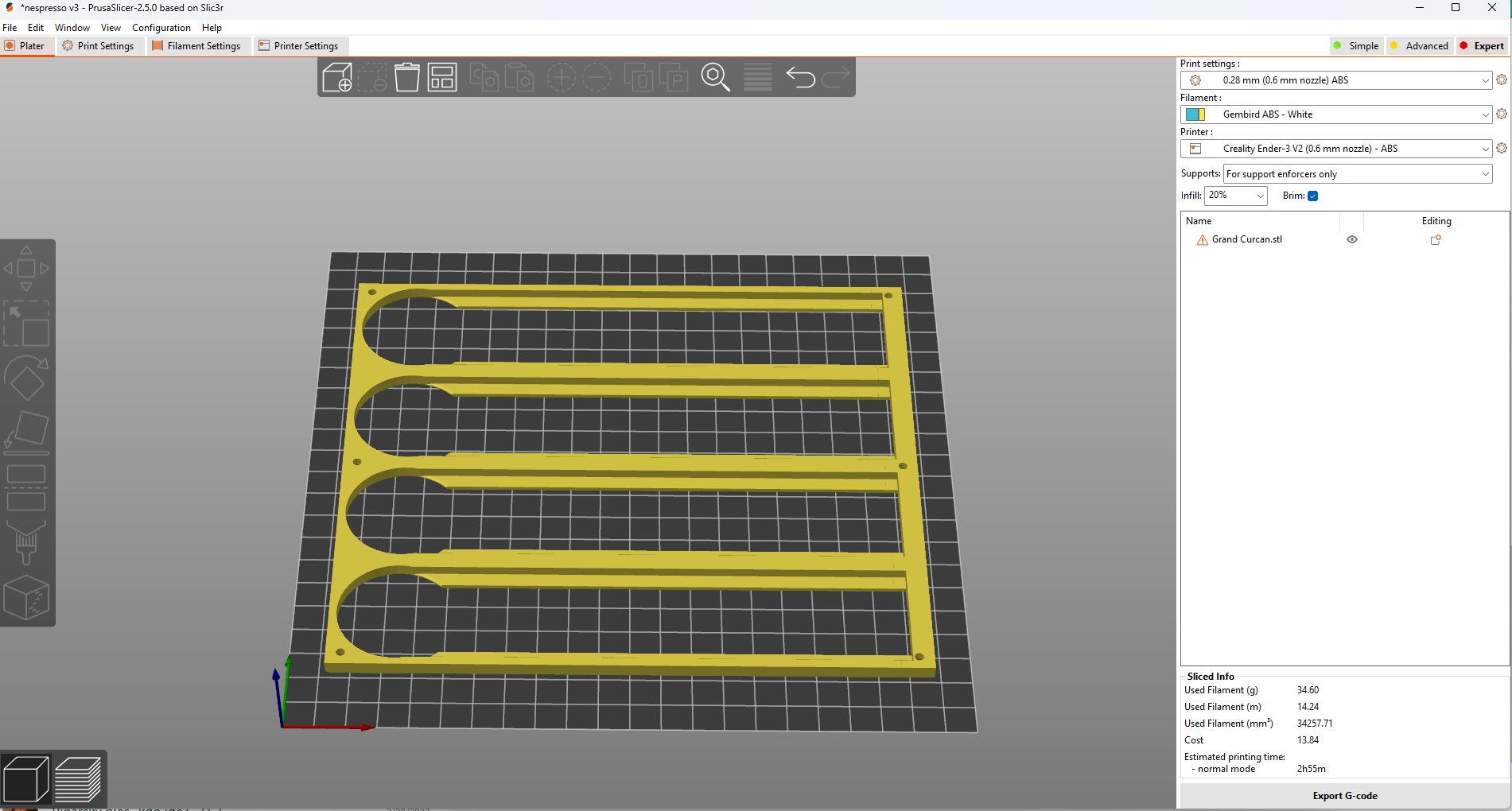Click the filament color swatch
Screen dimensions: 1512x811
pos(1195,114)
